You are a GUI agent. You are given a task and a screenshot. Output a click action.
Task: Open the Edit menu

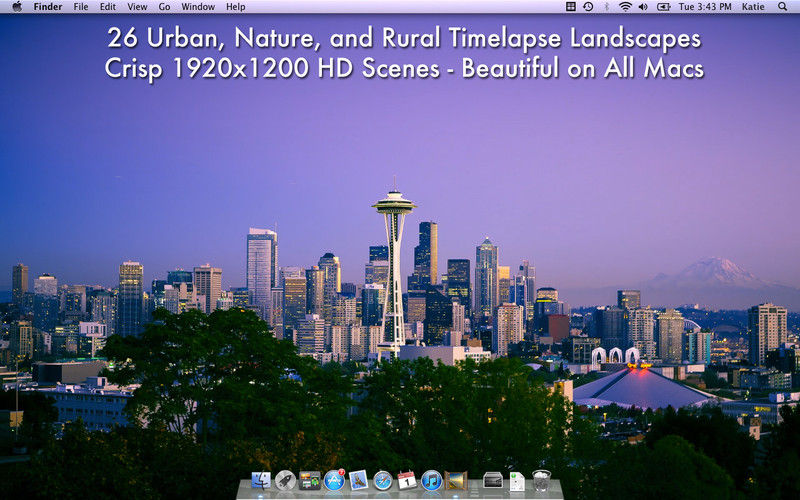pyautogui.click(x=108, y=7)
